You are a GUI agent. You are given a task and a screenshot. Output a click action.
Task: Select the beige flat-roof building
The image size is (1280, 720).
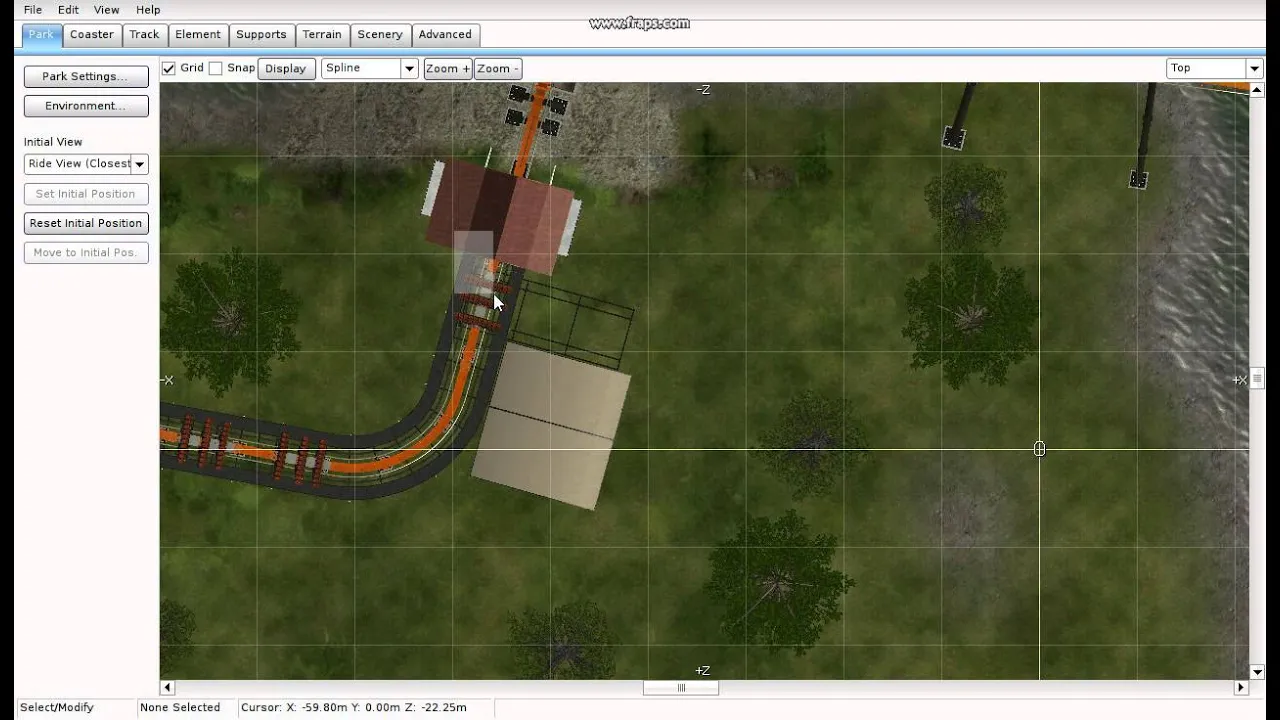pyautogui.click(x=552, y=425)
